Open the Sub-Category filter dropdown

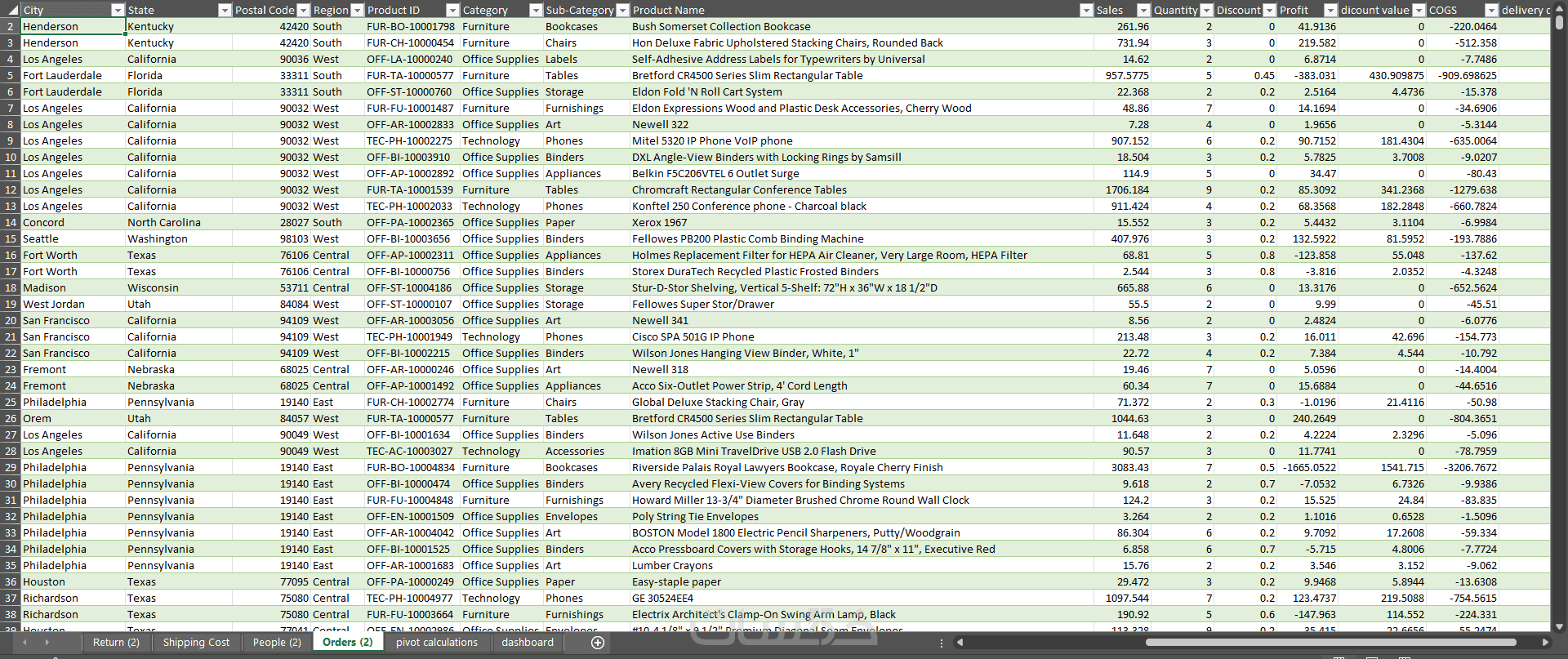622,10
